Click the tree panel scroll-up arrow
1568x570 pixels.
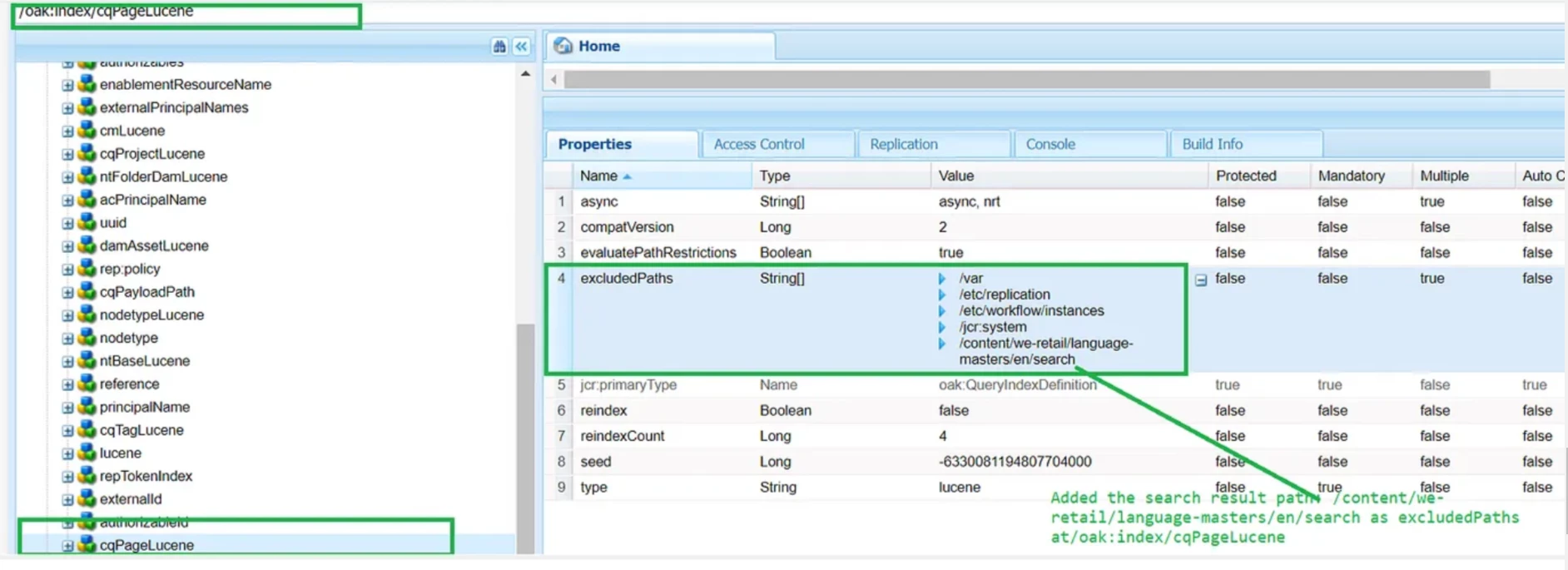(525, 74)
